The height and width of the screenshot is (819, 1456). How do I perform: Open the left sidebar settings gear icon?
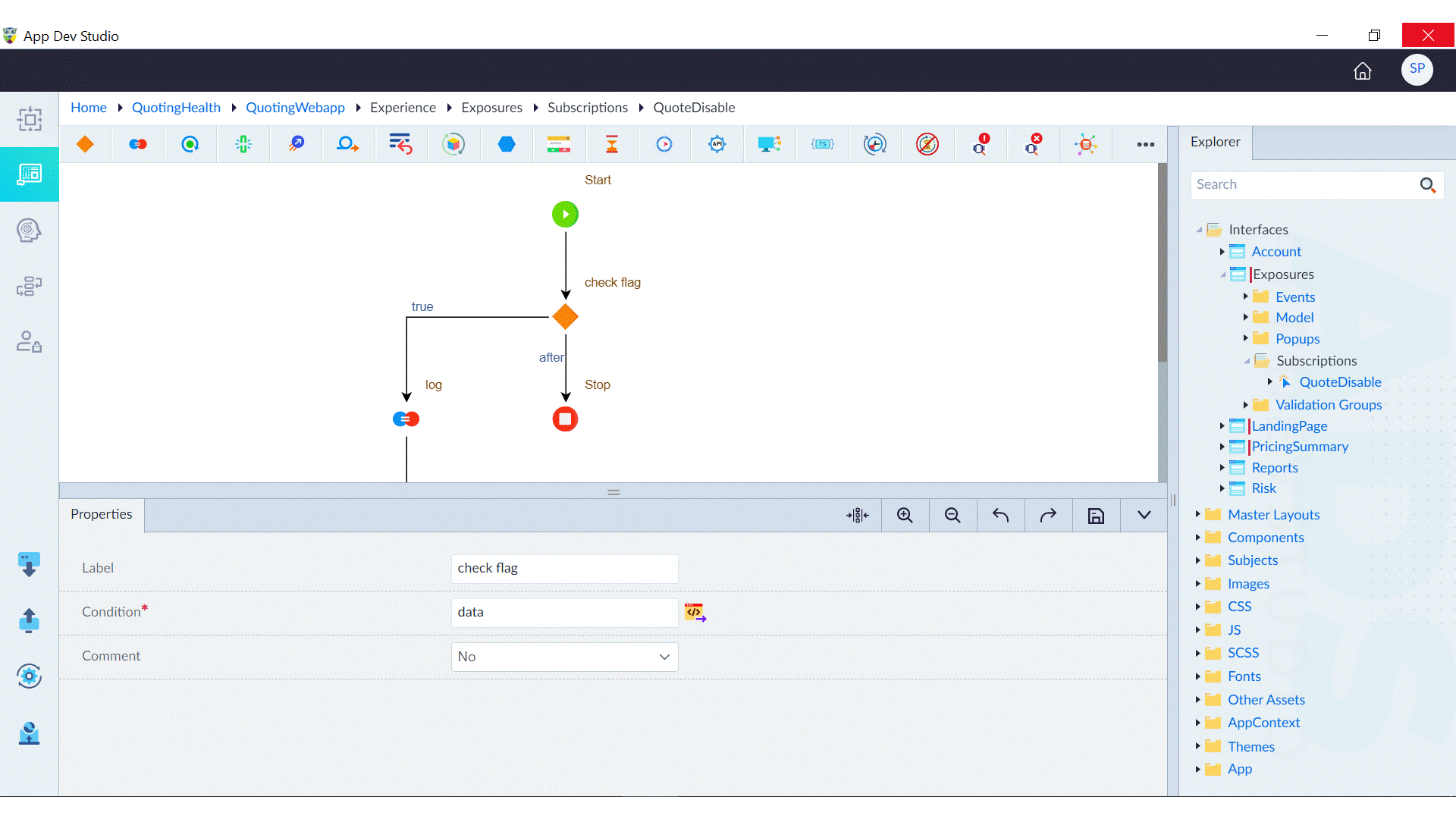coord(29,676)
